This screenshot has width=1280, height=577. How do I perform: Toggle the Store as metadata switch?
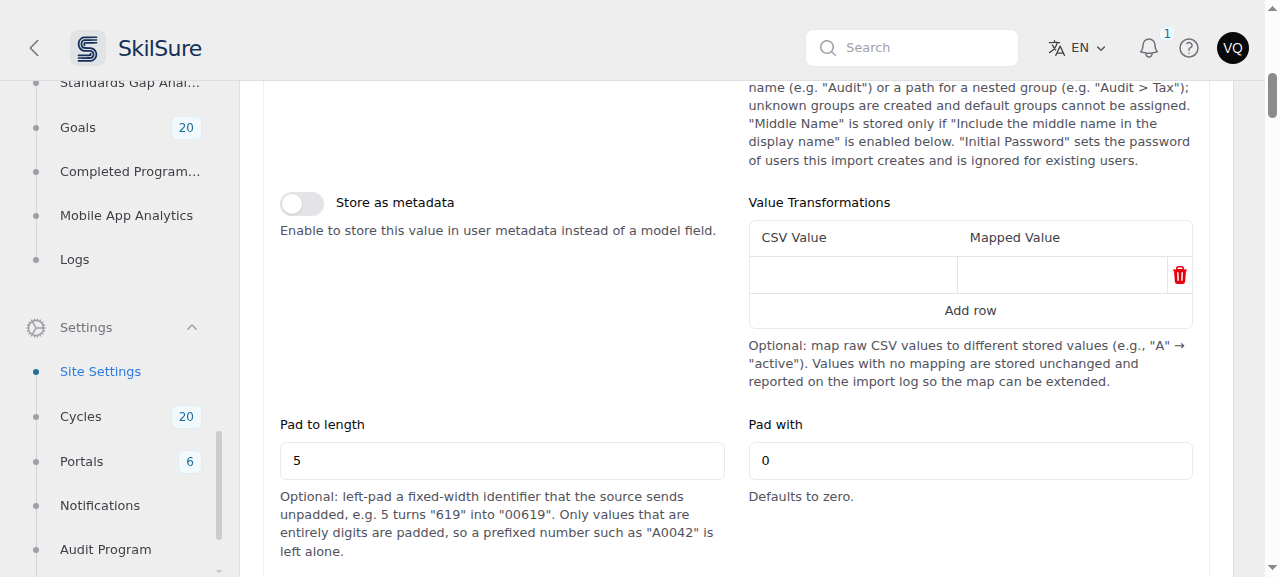pyautogui.click(x=302, y=204)
